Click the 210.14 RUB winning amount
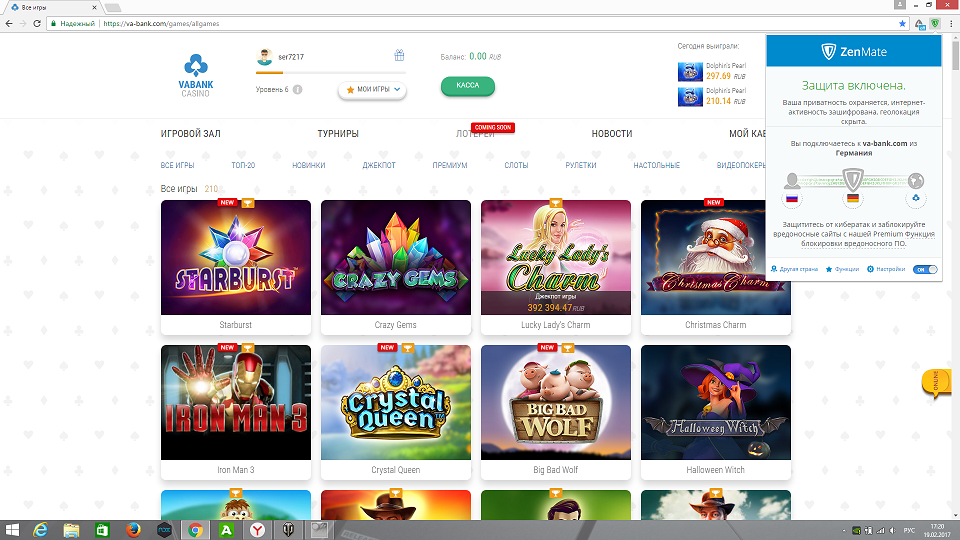 (x=726, y=101)
